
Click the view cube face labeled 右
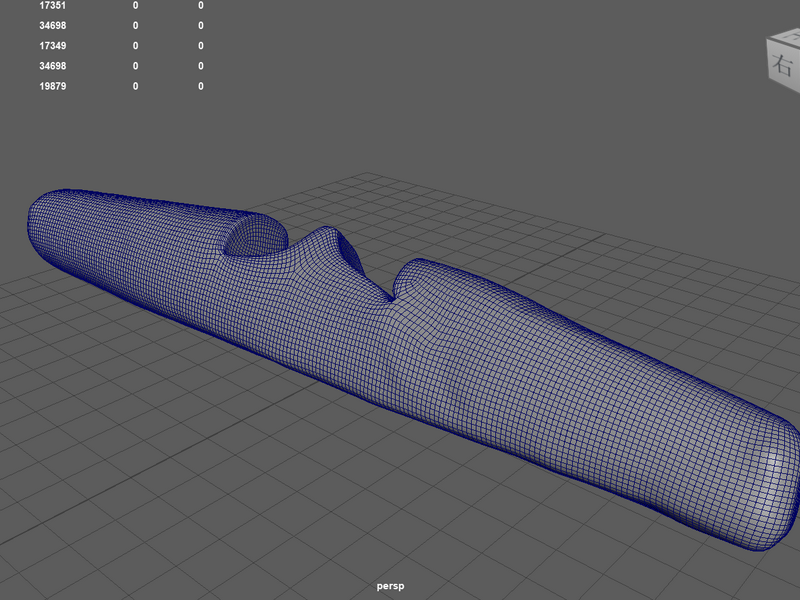click(x=782, y=65)
